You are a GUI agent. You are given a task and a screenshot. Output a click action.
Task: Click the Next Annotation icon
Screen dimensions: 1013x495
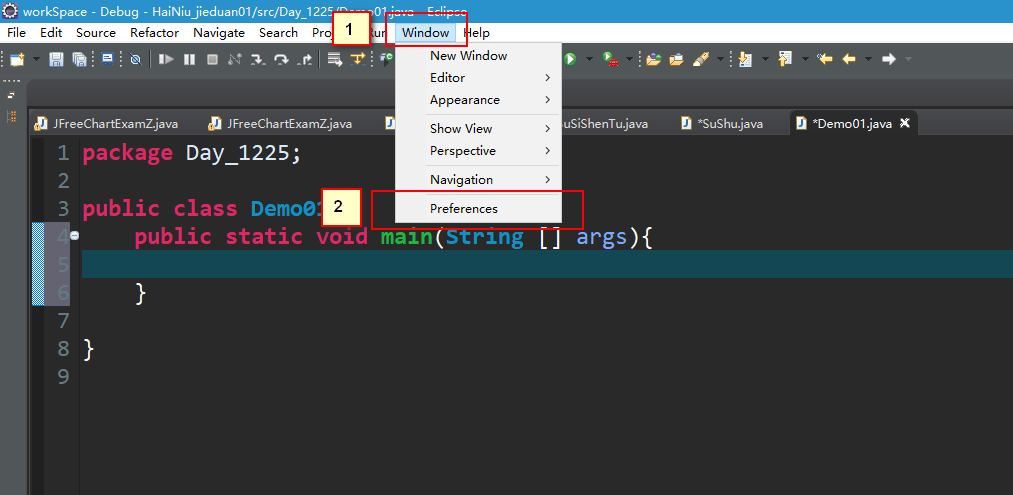click(745, 59)
